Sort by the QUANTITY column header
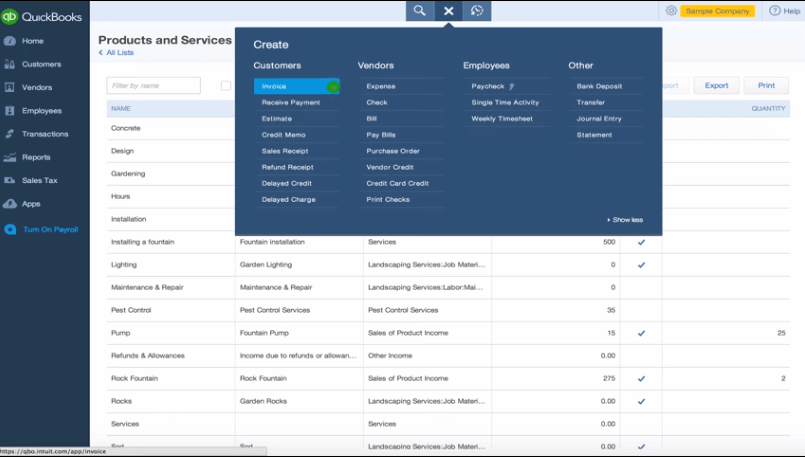This screenshot has height=457, width=805. click(x=768, y=108)
